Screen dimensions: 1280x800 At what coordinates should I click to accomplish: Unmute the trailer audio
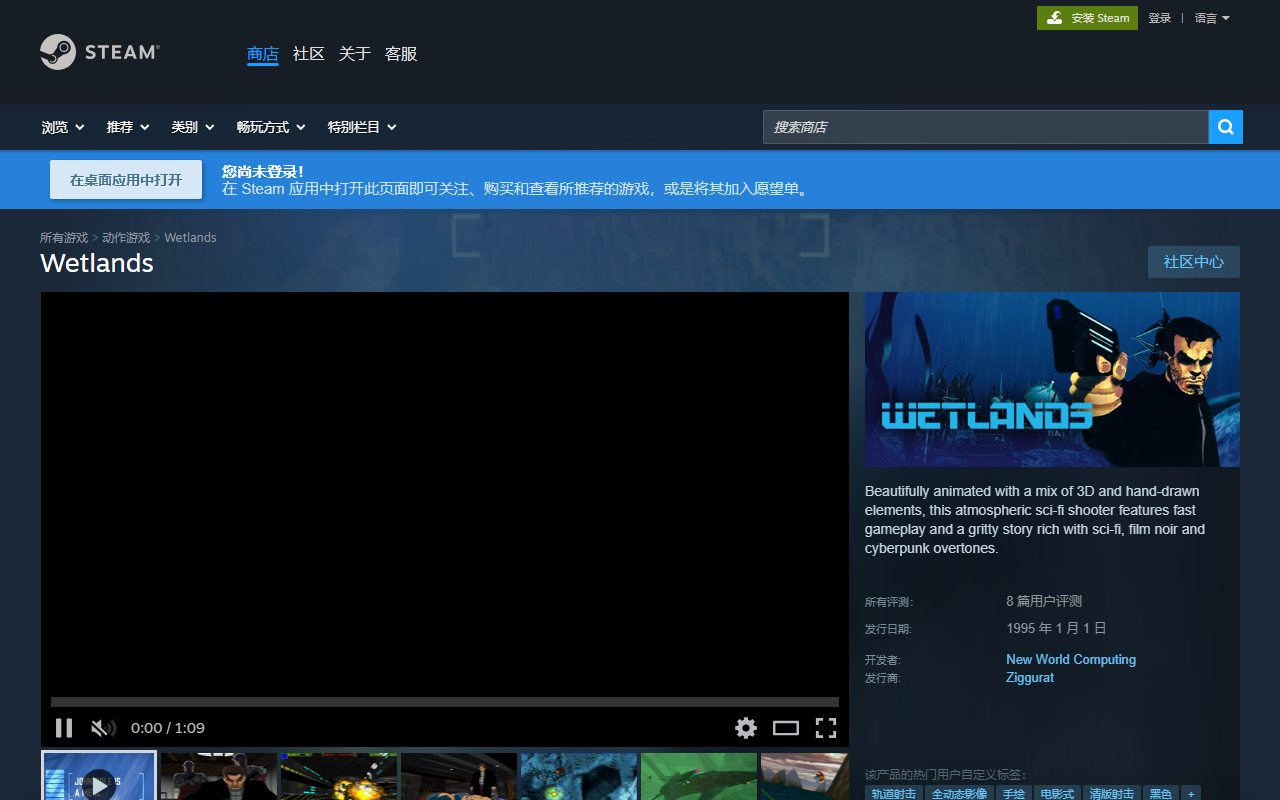(103, 728)
